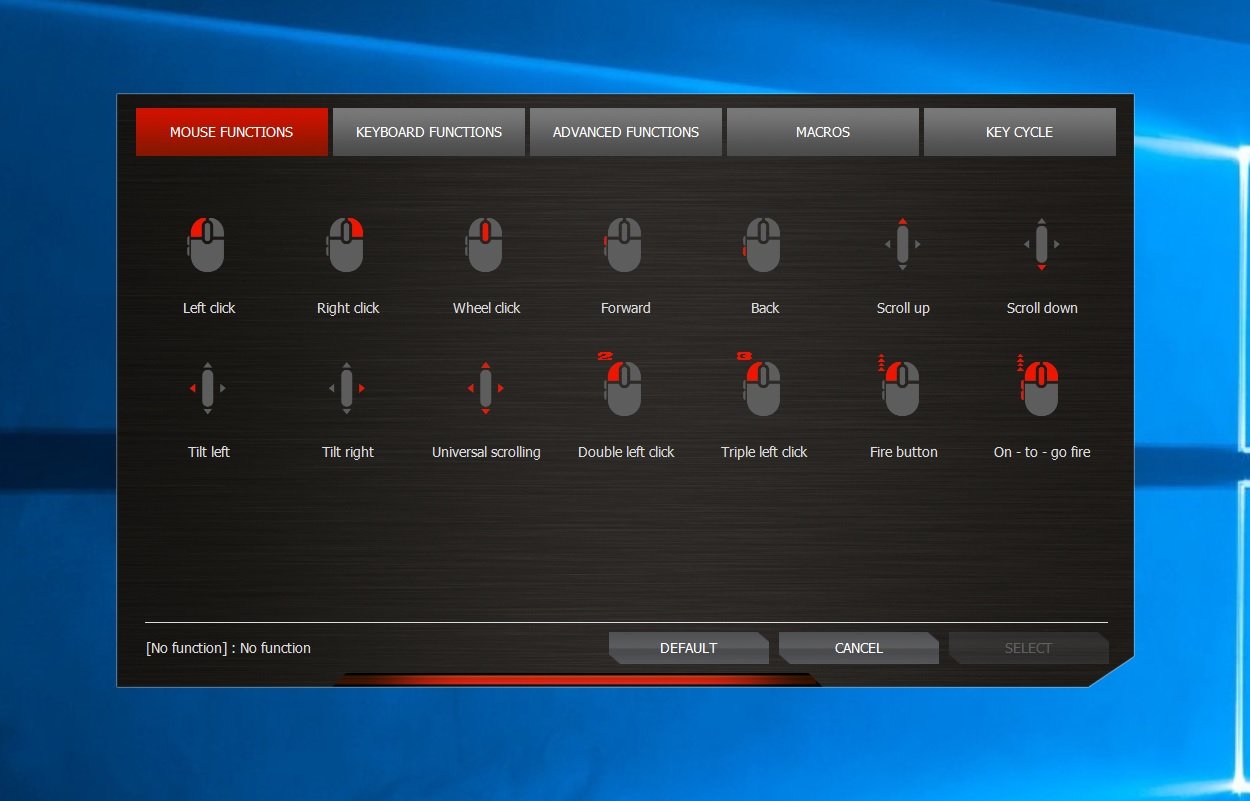Choose the Double left click icon
The image size is (1250, 801).
point(621,384)
